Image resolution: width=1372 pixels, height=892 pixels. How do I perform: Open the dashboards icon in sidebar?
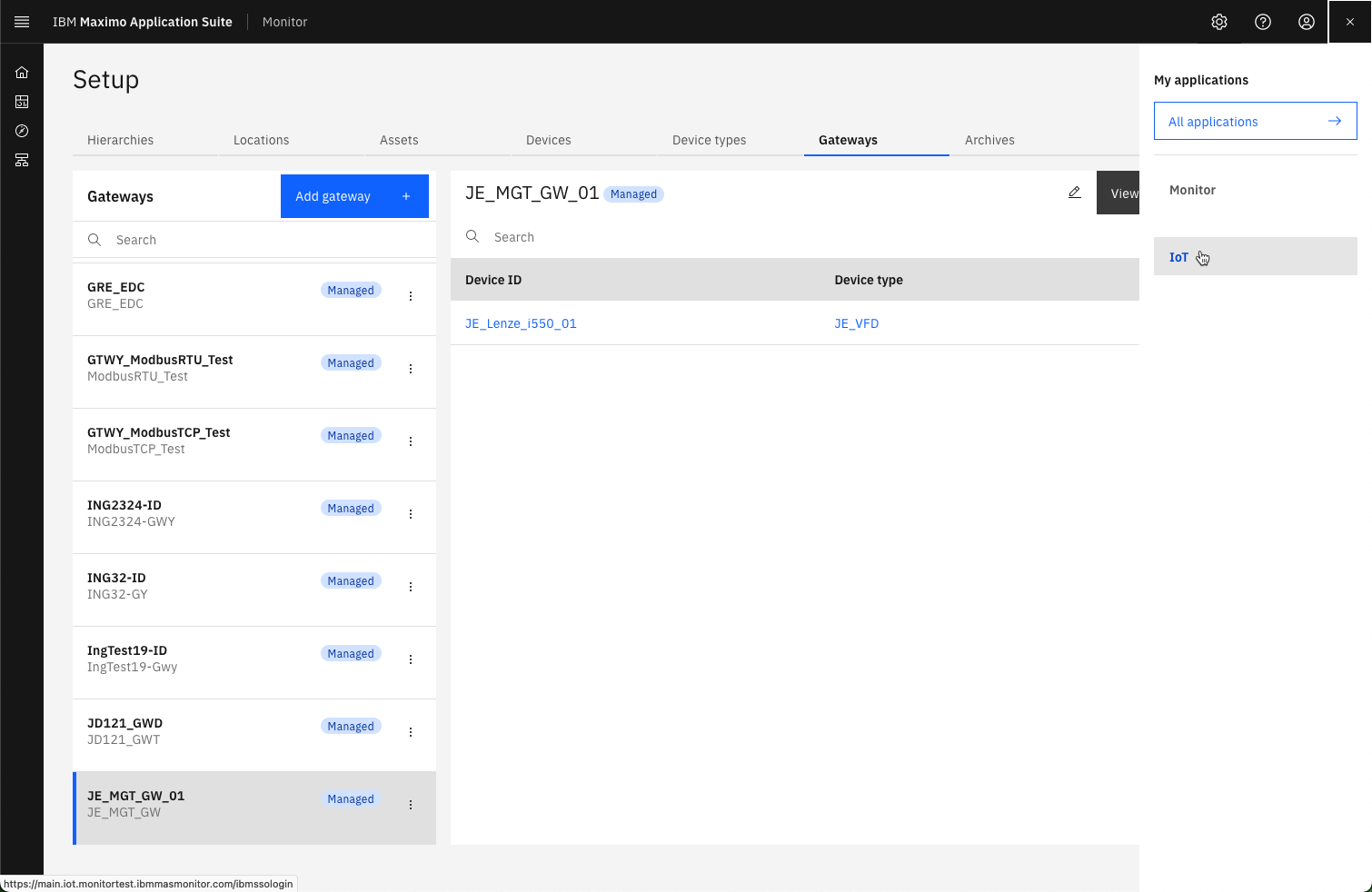(22, 102)
